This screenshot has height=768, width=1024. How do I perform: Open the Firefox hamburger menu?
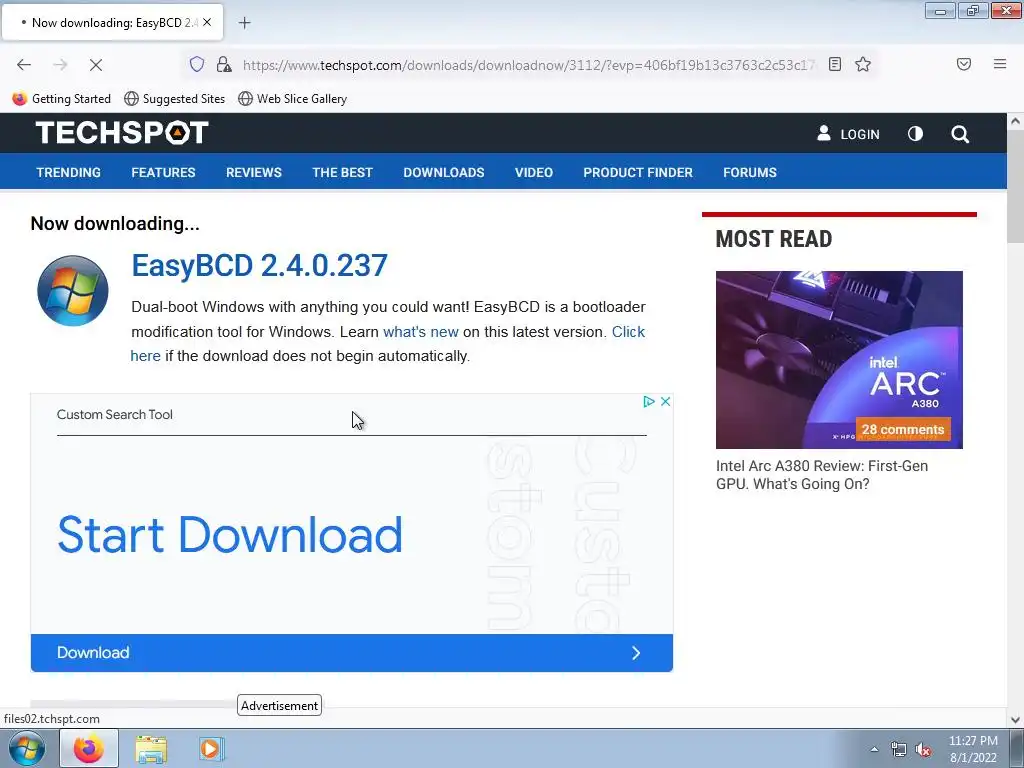tap(999, 64)
